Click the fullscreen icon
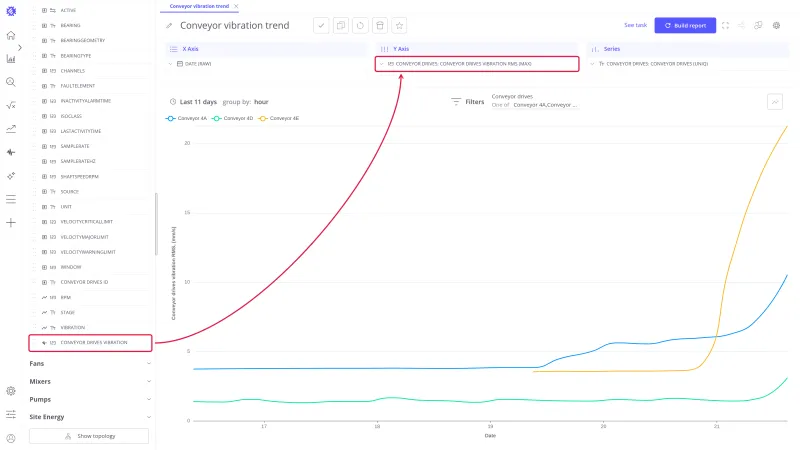 tap(725, 26)
